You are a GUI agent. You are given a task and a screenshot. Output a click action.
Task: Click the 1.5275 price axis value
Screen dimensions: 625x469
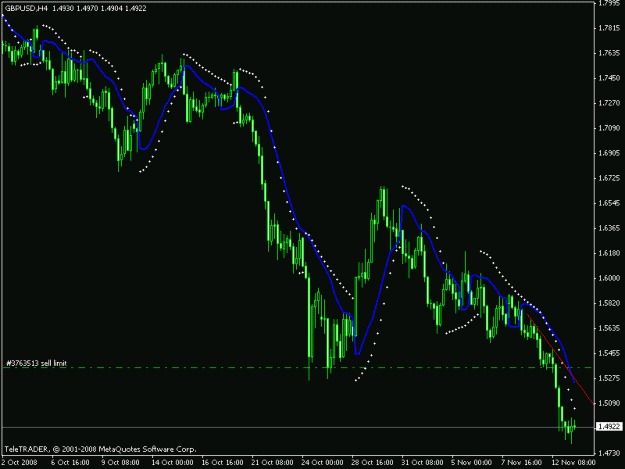click(609, 378)
